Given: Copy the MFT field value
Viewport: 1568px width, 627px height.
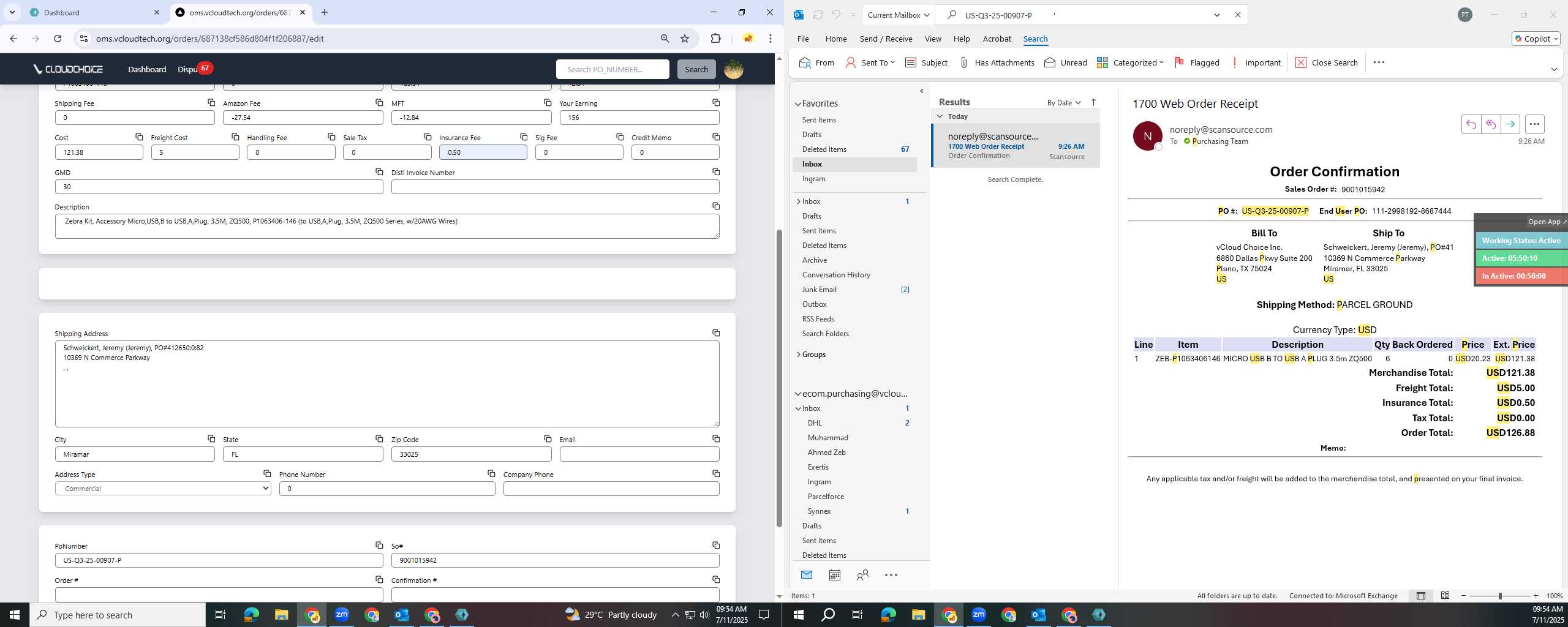Looking at the screenshot, I should [548, 102].
